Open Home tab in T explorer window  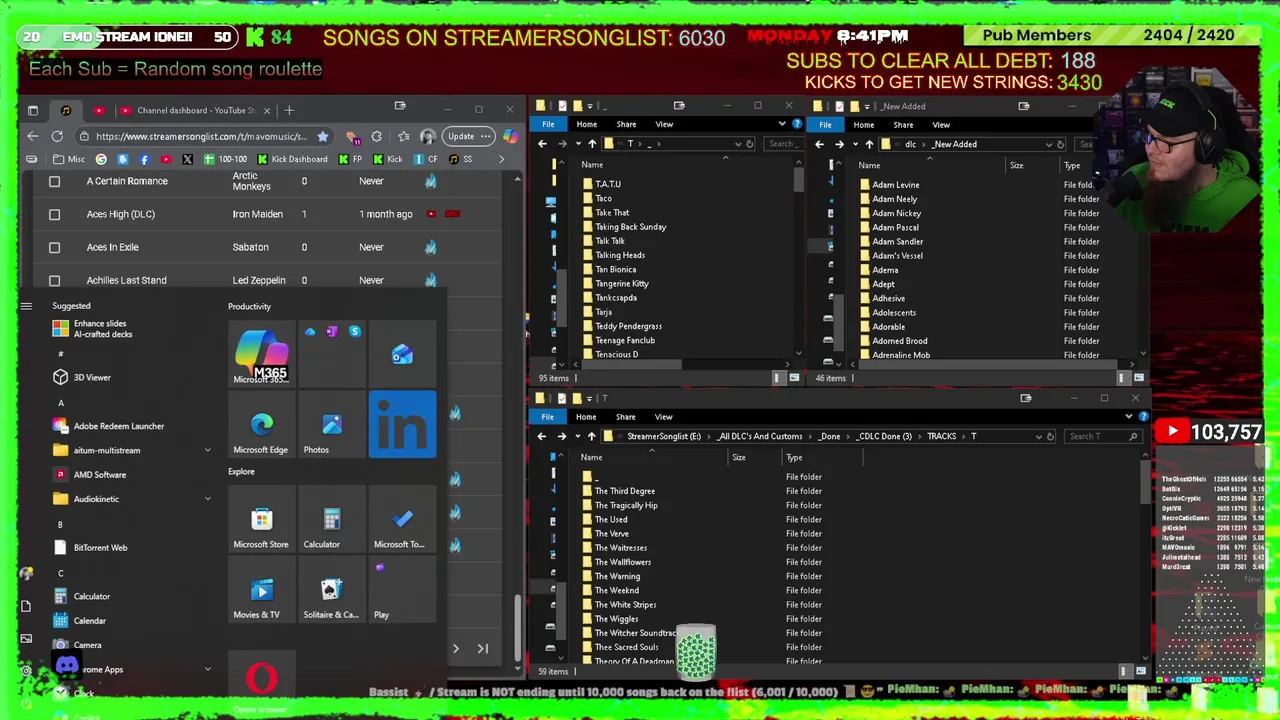[587, 124]
